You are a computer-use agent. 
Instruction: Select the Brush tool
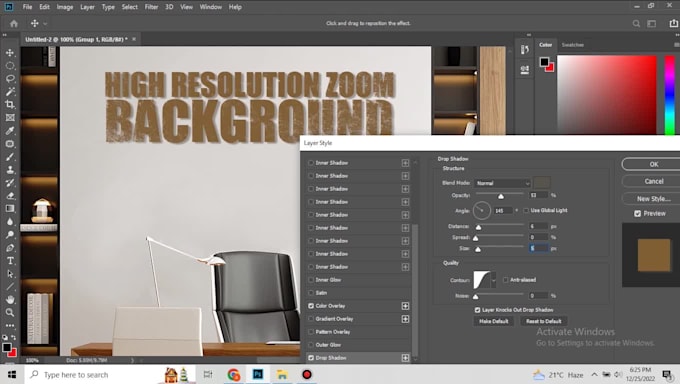coord(10,157)
